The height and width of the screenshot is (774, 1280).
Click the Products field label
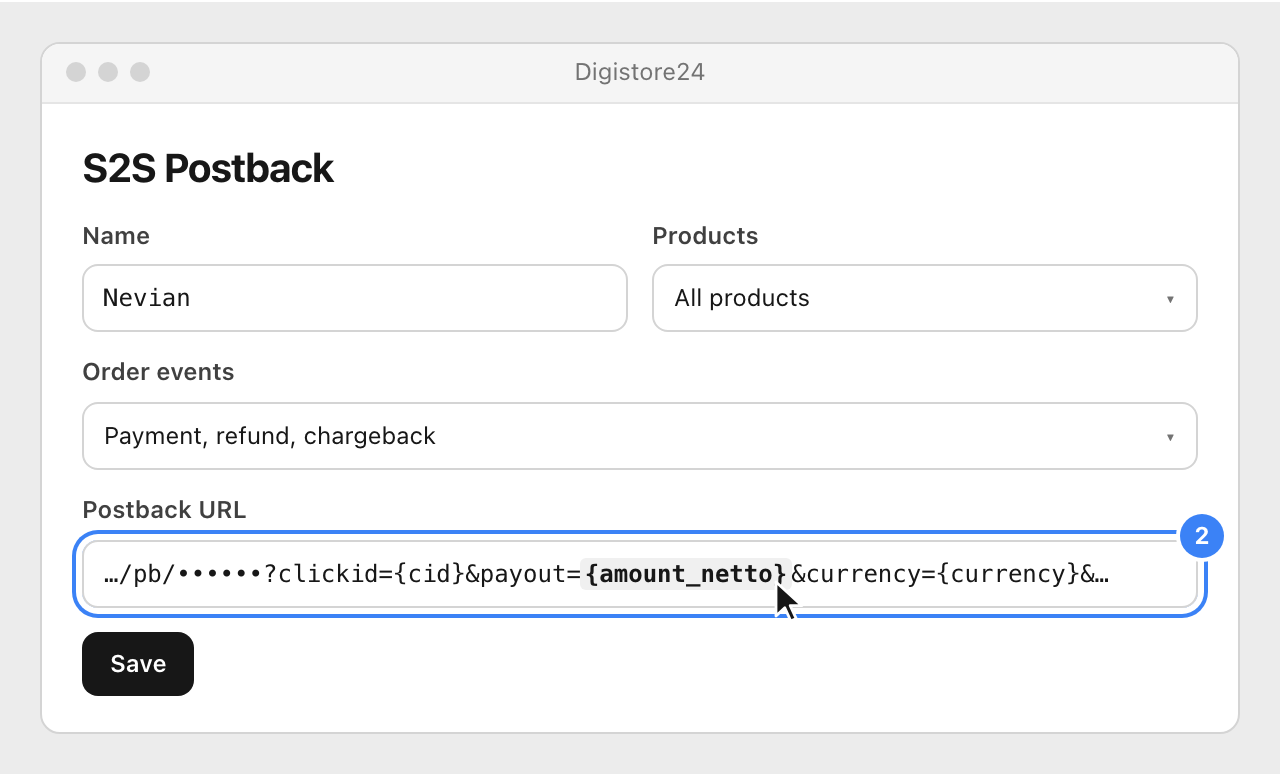pyautogui.click(x=705, y=236)
